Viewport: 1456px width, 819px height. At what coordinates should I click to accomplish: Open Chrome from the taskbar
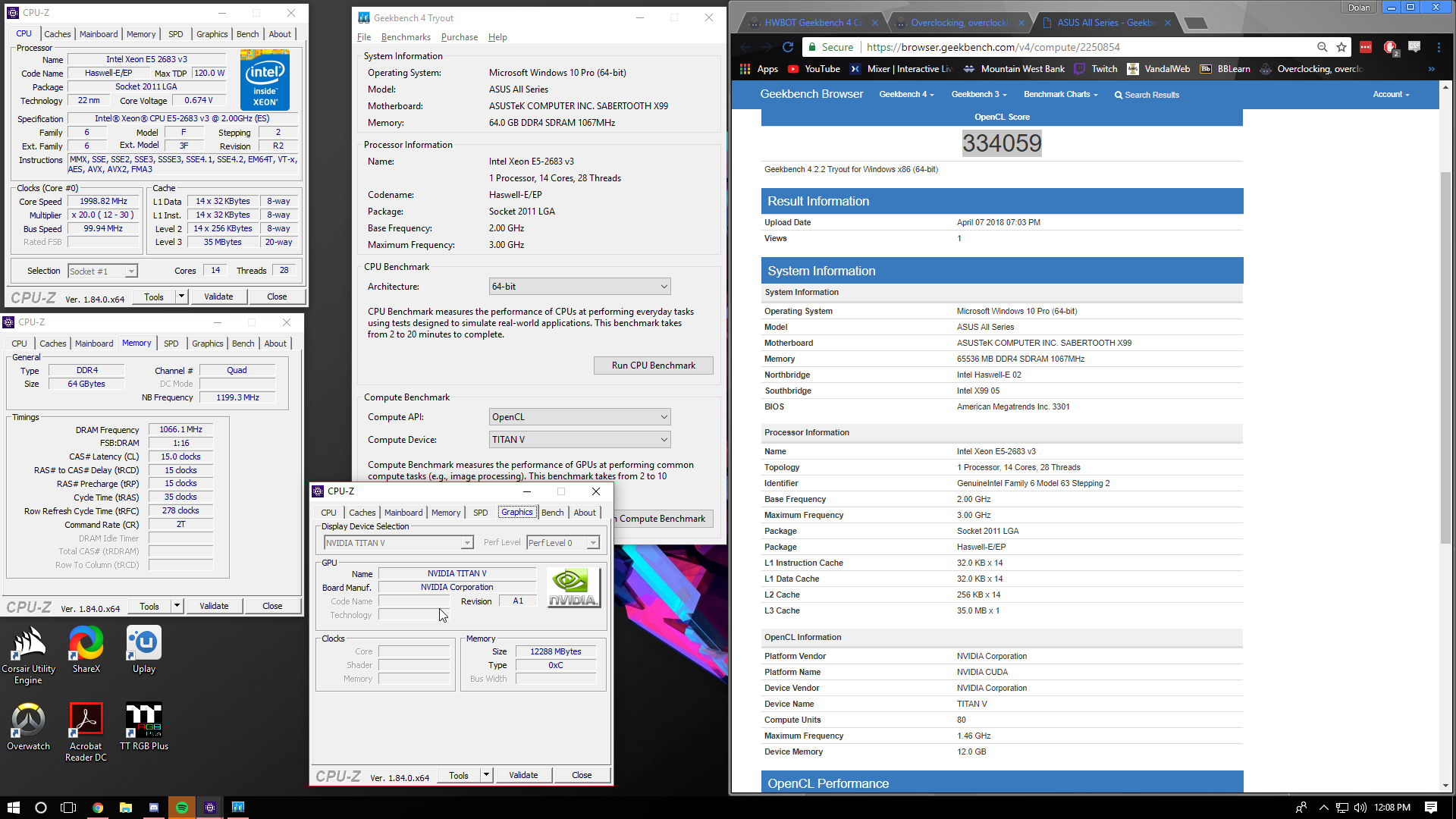[x=98, y=808]
